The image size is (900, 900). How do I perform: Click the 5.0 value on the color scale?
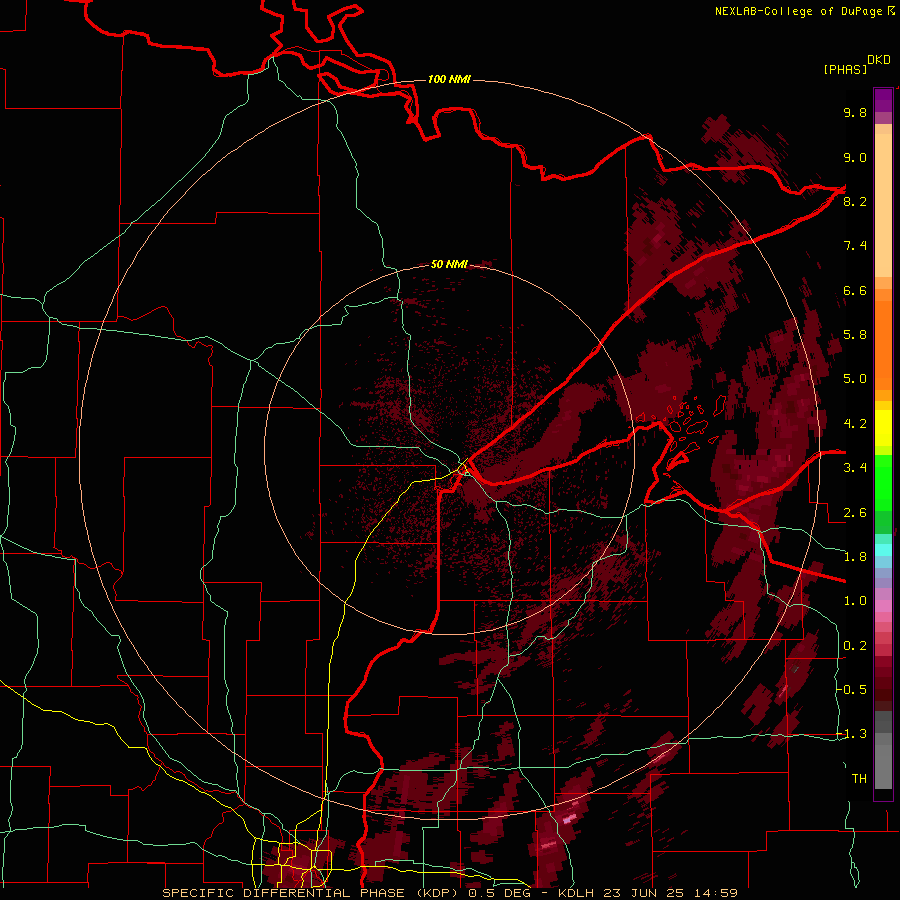[x=855, y=379]
